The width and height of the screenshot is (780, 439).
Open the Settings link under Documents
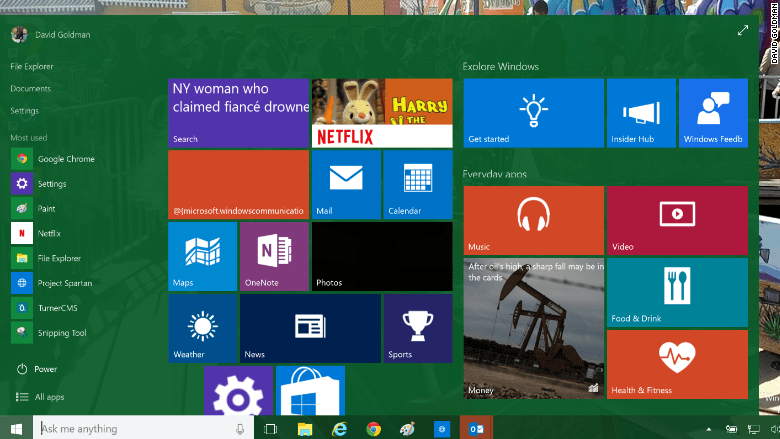tap(24, 110)
